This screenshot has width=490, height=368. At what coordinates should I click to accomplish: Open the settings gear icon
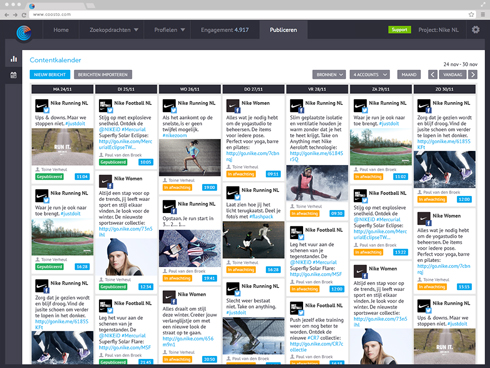475,30
